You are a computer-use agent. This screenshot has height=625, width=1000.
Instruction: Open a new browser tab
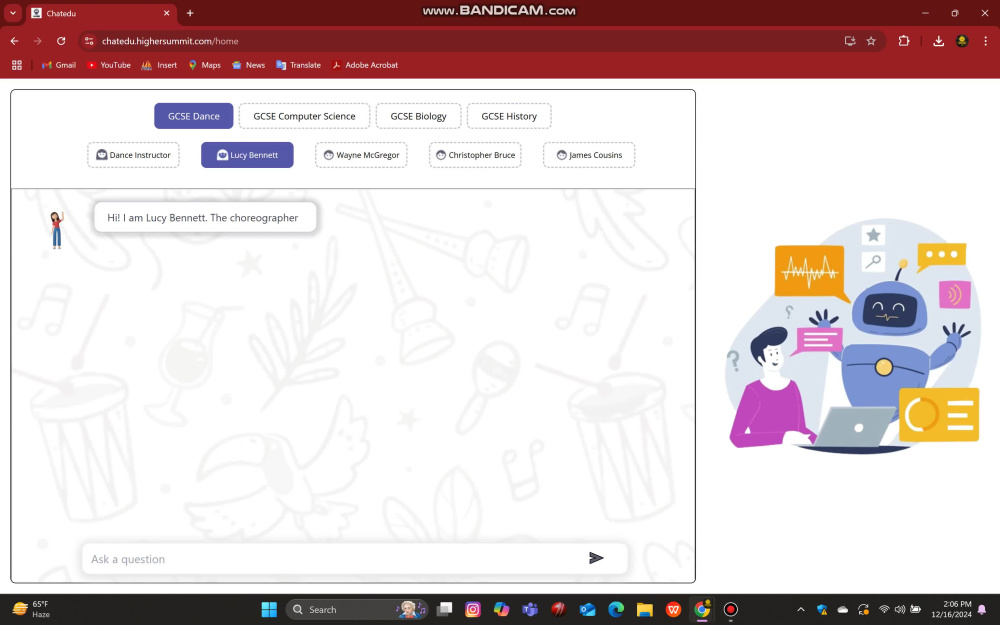tap(190, 13)
